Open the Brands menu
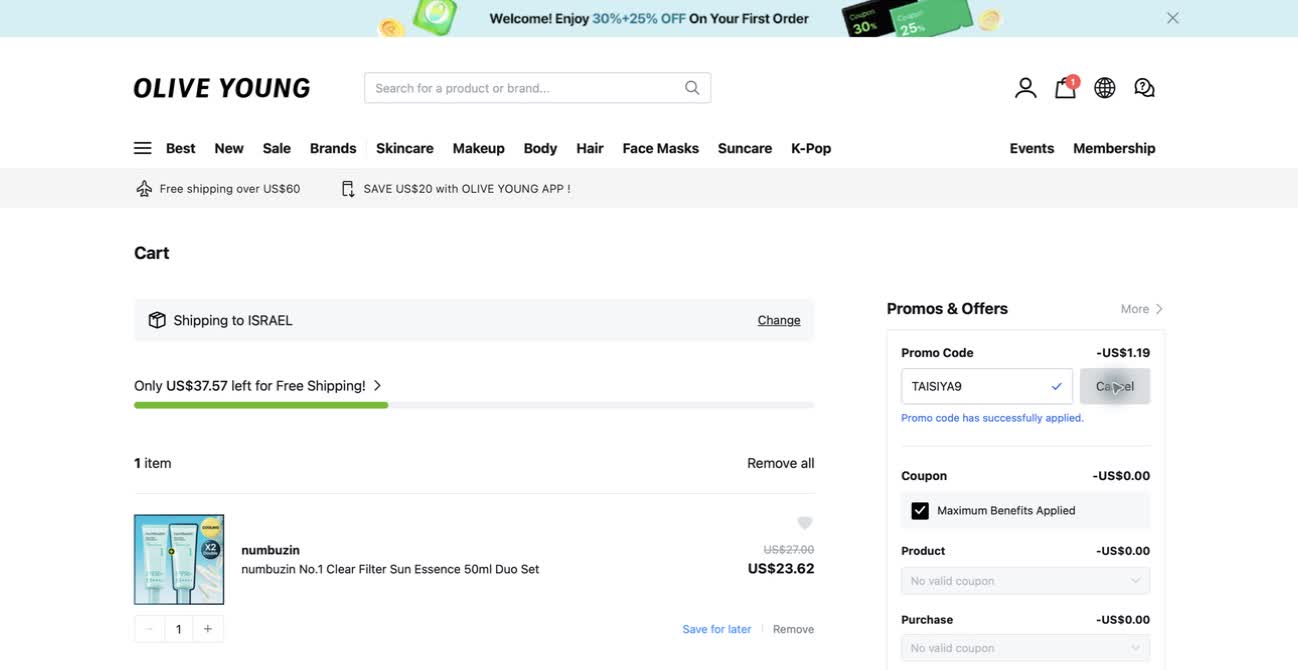 [x=333, y=148]
